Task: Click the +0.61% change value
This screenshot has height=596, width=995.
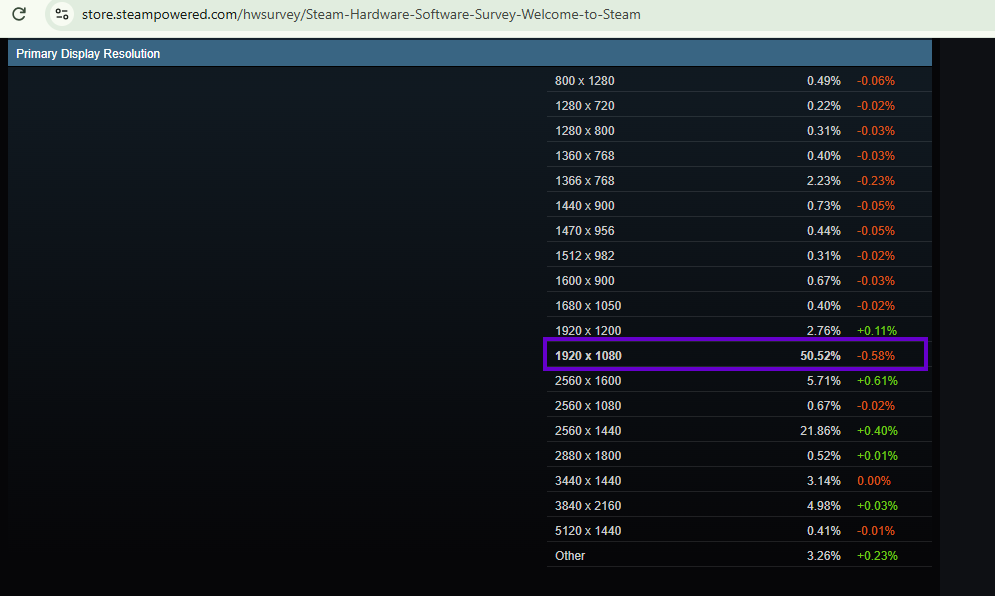Action: [x=877, y=381]
